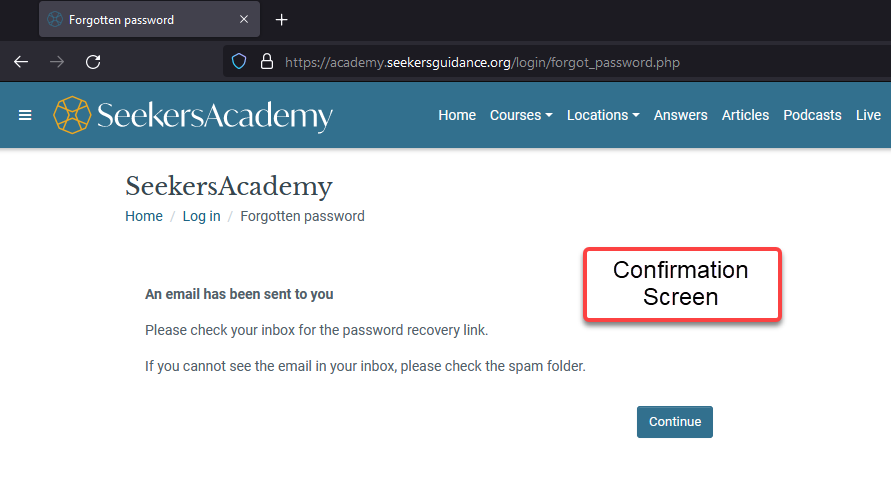Viewport: 891px width, 479px height.
Task: Click the SeekersAcademy logo
Action: coord(193,115)
